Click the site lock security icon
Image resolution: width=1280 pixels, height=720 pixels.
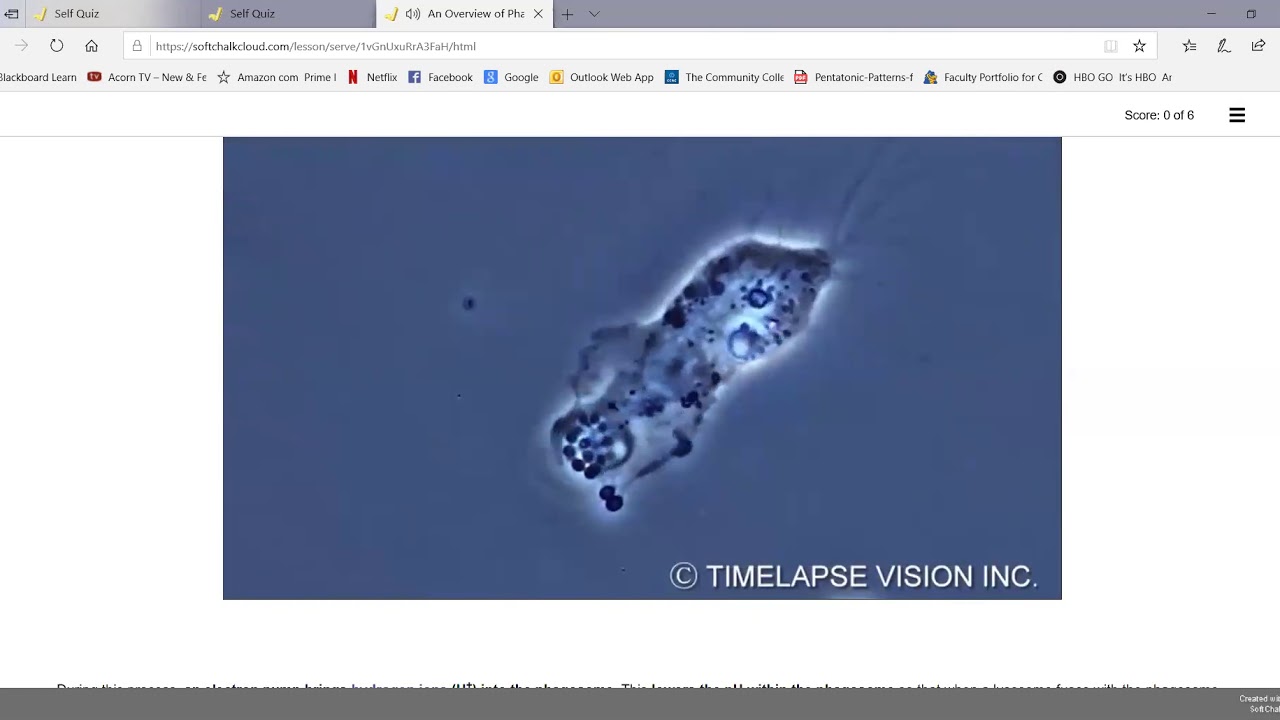[x=137, y=46]
